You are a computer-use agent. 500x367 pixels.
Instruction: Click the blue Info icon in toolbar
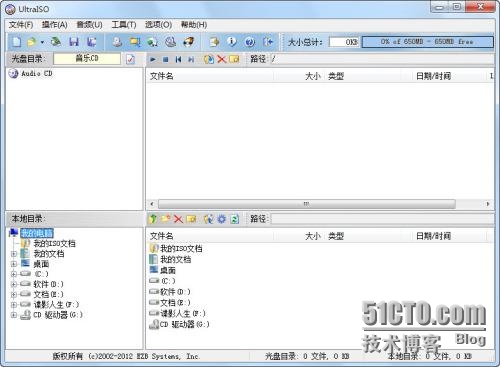pyautogui.click(x=232, y=42)
